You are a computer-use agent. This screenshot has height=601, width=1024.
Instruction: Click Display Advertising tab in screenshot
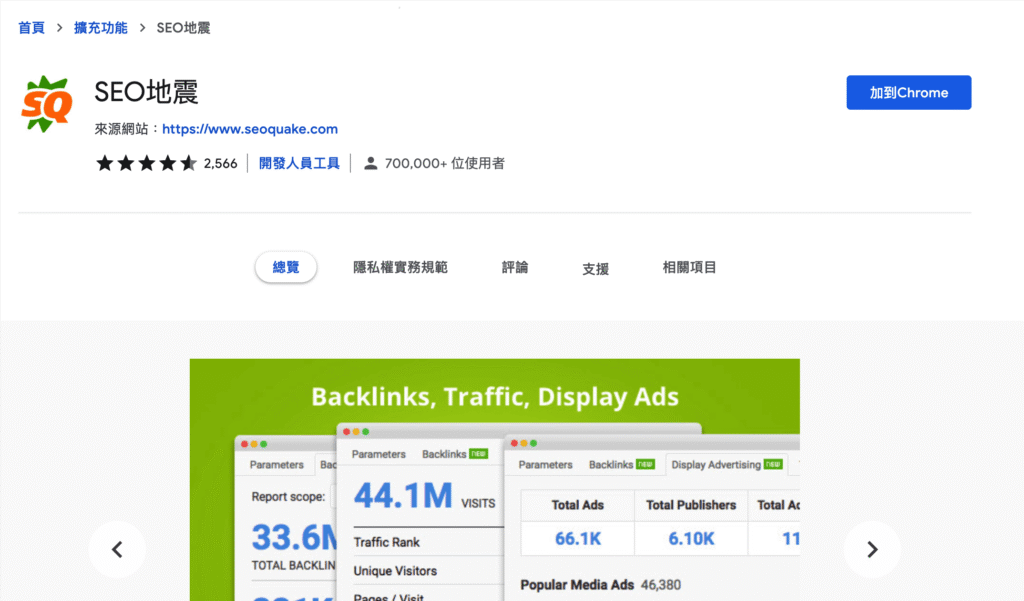pos(726,464)
